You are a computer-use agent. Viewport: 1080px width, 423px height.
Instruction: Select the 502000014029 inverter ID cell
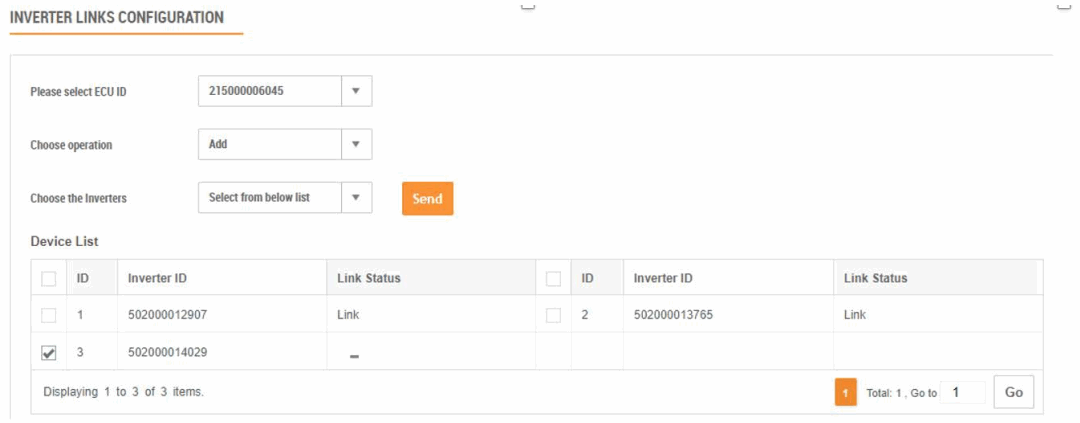tap(168, 352)
